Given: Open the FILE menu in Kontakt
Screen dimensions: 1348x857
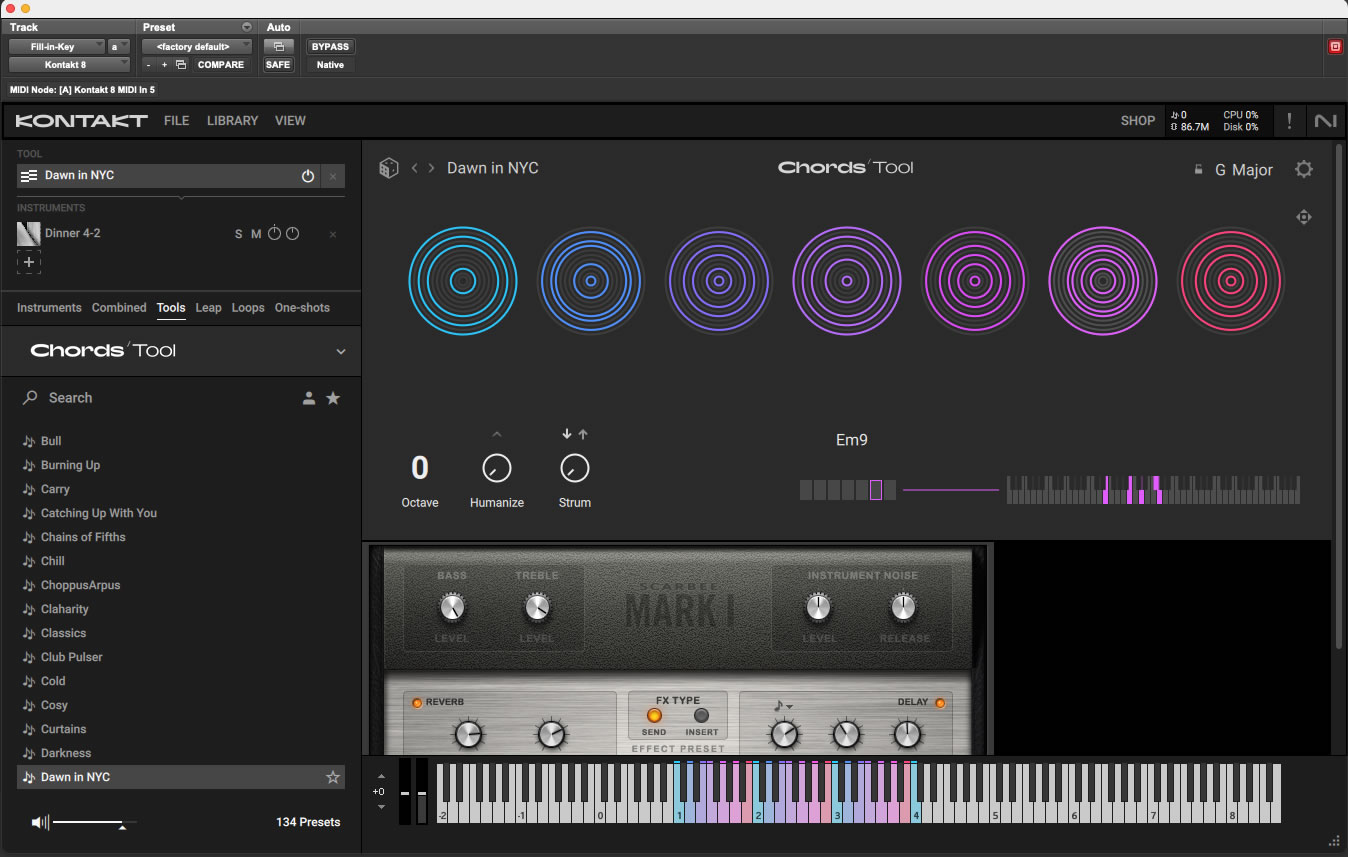Looking at the screenshot, I should 177,121.
